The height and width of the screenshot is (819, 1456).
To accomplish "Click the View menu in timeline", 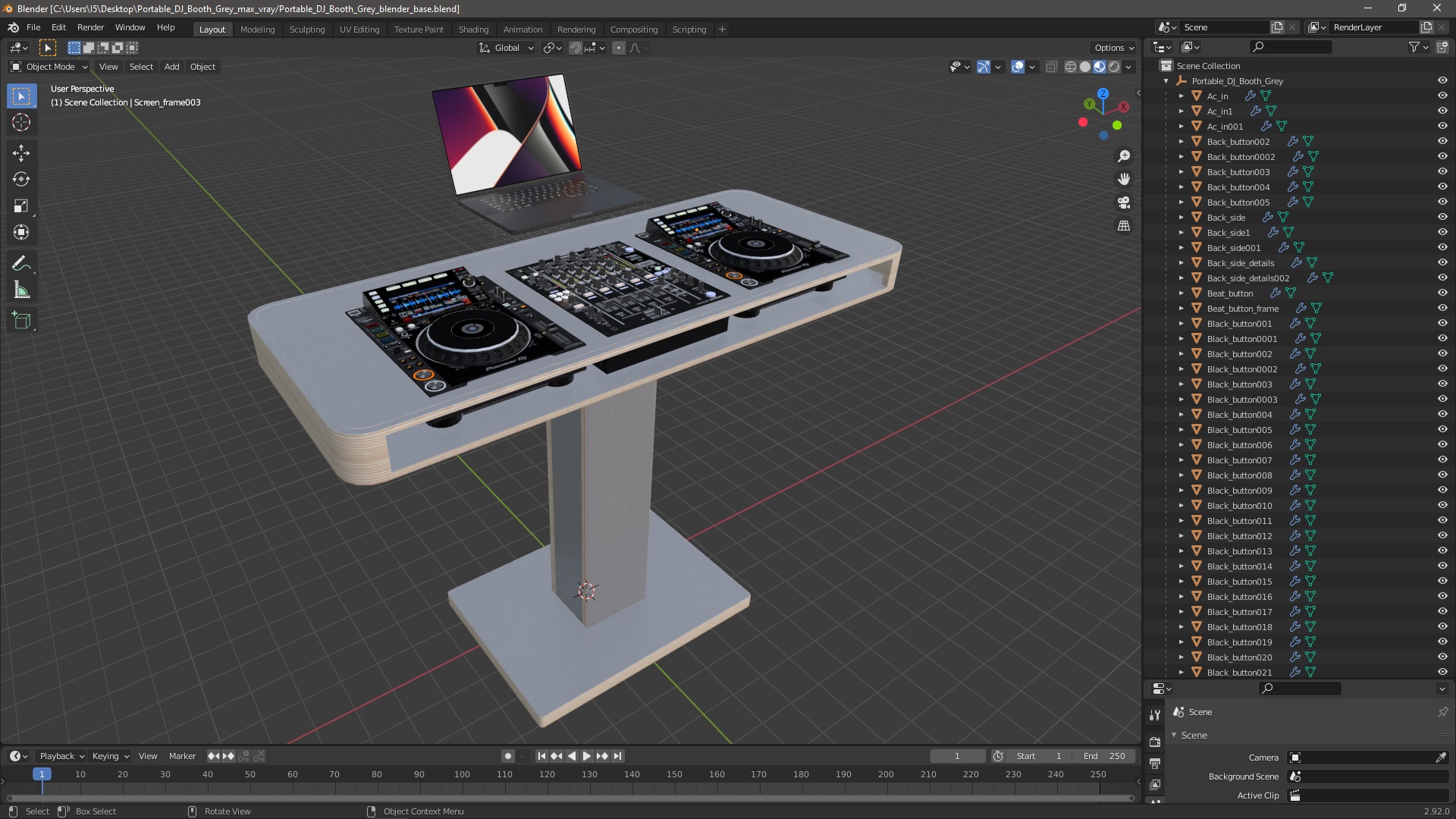I will tap(148, 756).
